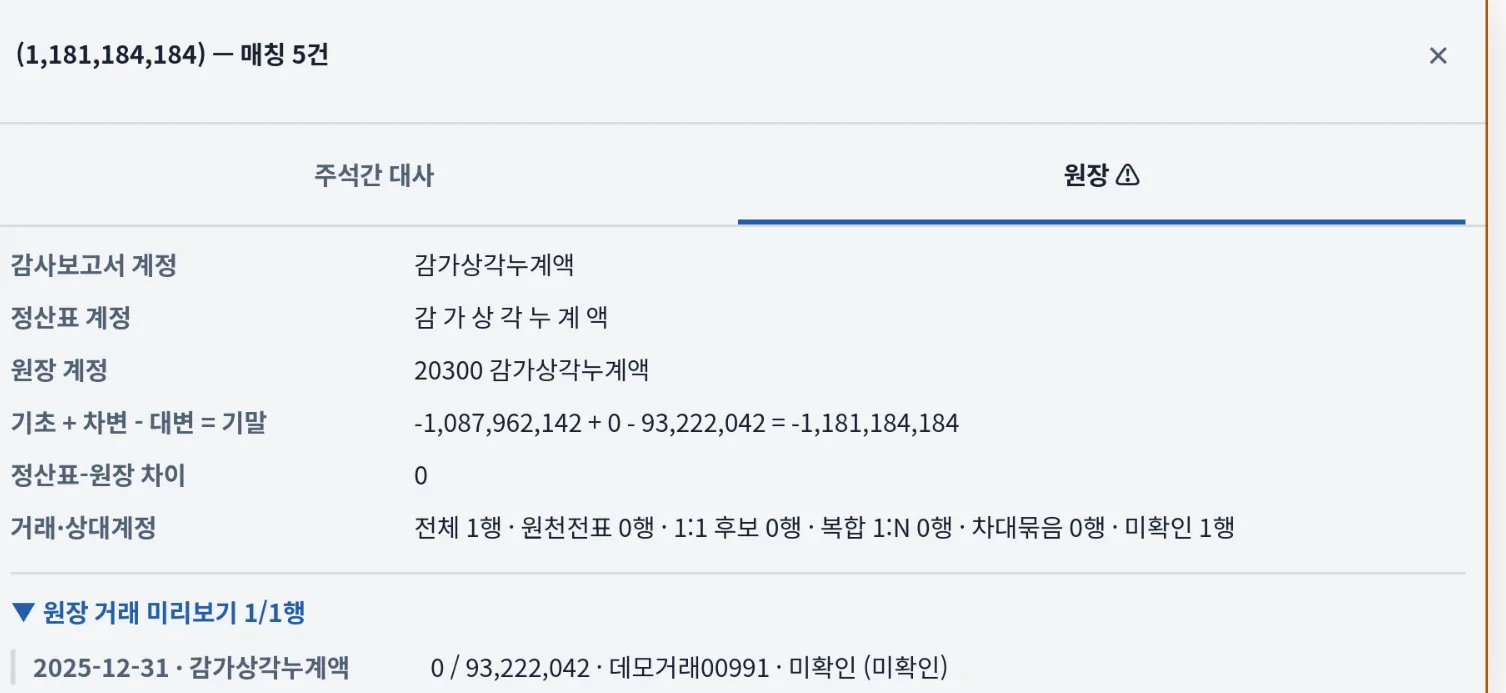Click the 원장 계정 label
The image size is (1506, 693).
pos(58,370)
